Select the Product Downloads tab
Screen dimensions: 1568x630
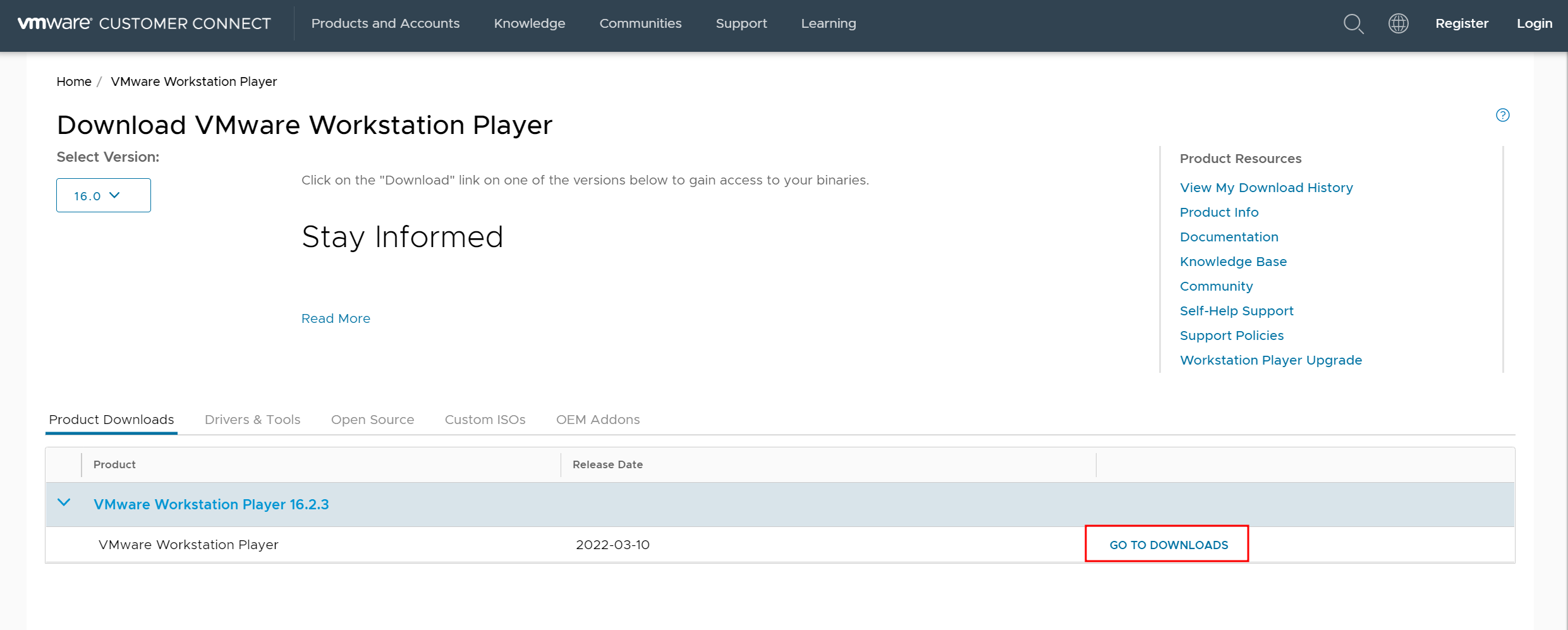click(x=111, y=420)
